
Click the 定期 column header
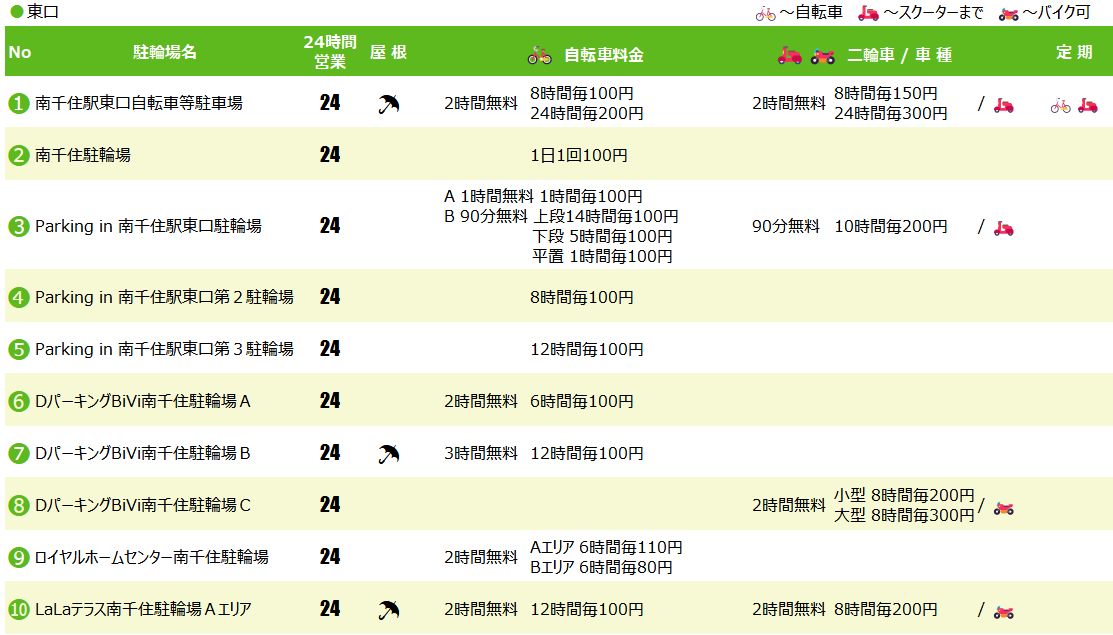pos(1074,52)
